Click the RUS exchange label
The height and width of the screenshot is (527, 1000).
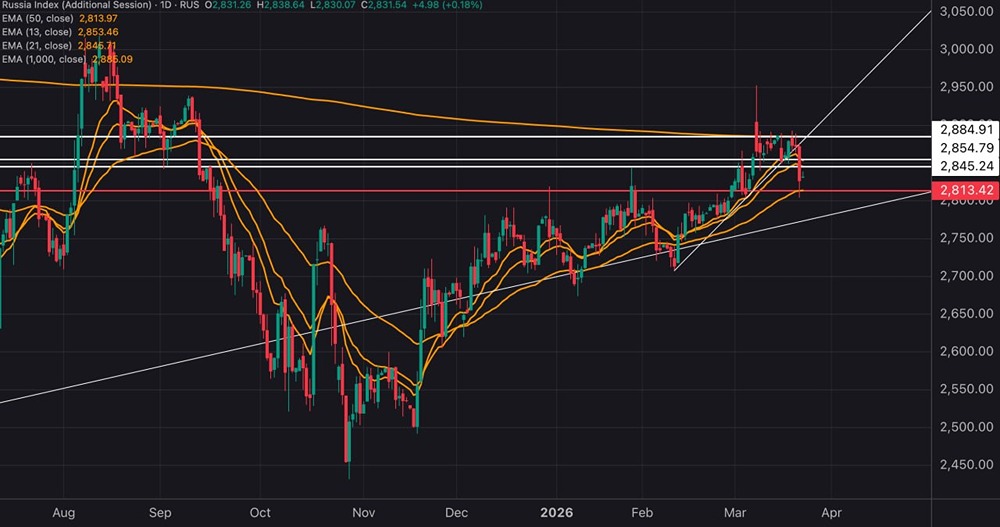click(x=189, y=5)
